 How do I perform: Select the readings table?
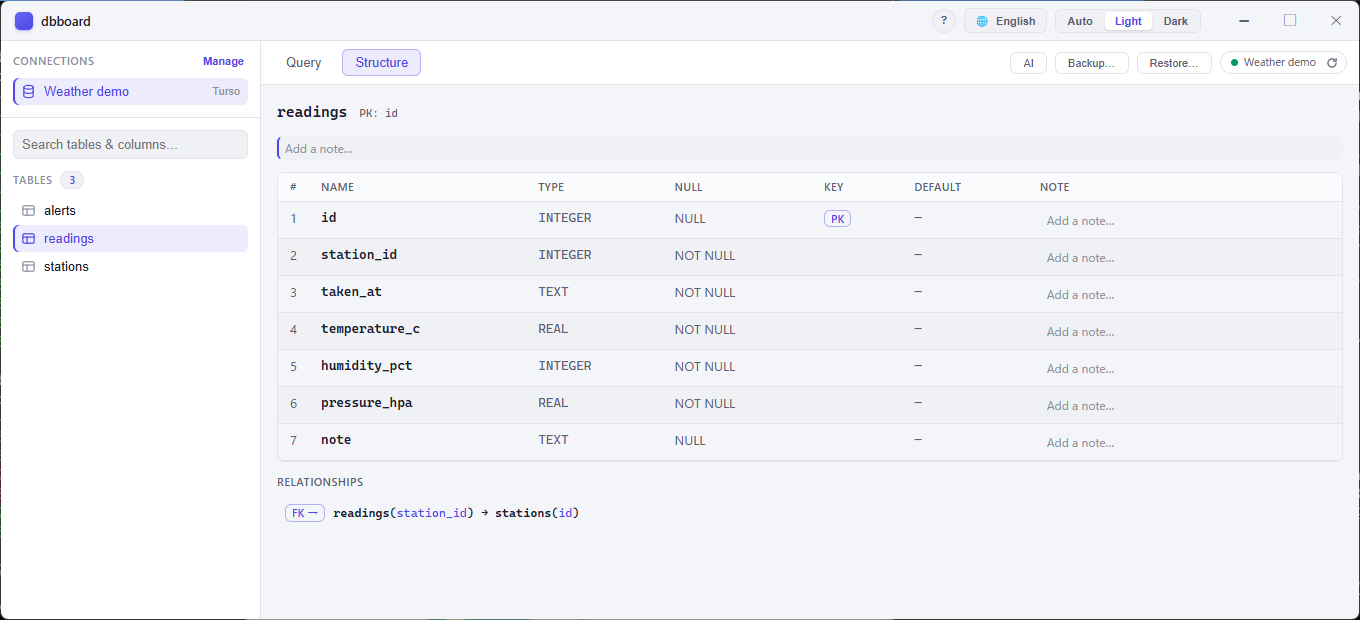click(x=130, y=239)
